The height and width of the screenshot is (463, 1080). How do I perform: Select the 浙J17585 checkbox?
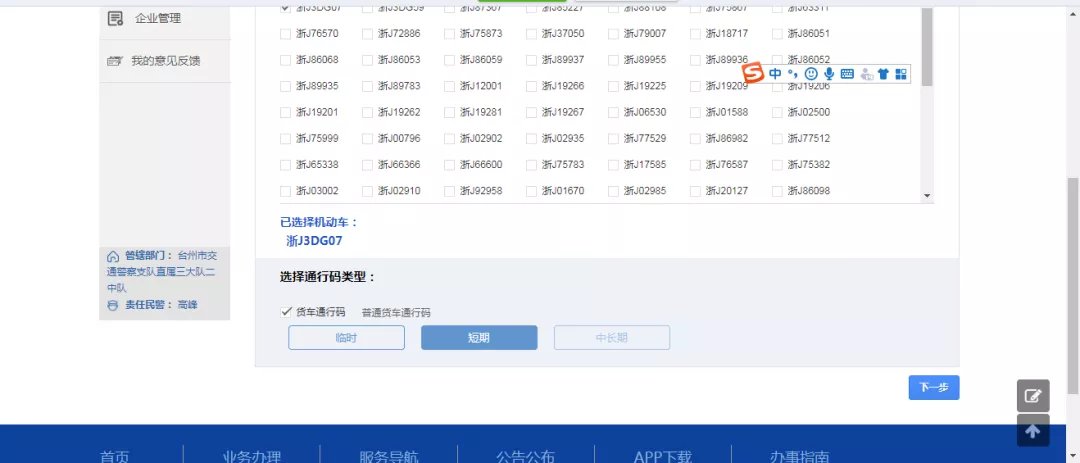pyautogui.click(x=613, y=165)
